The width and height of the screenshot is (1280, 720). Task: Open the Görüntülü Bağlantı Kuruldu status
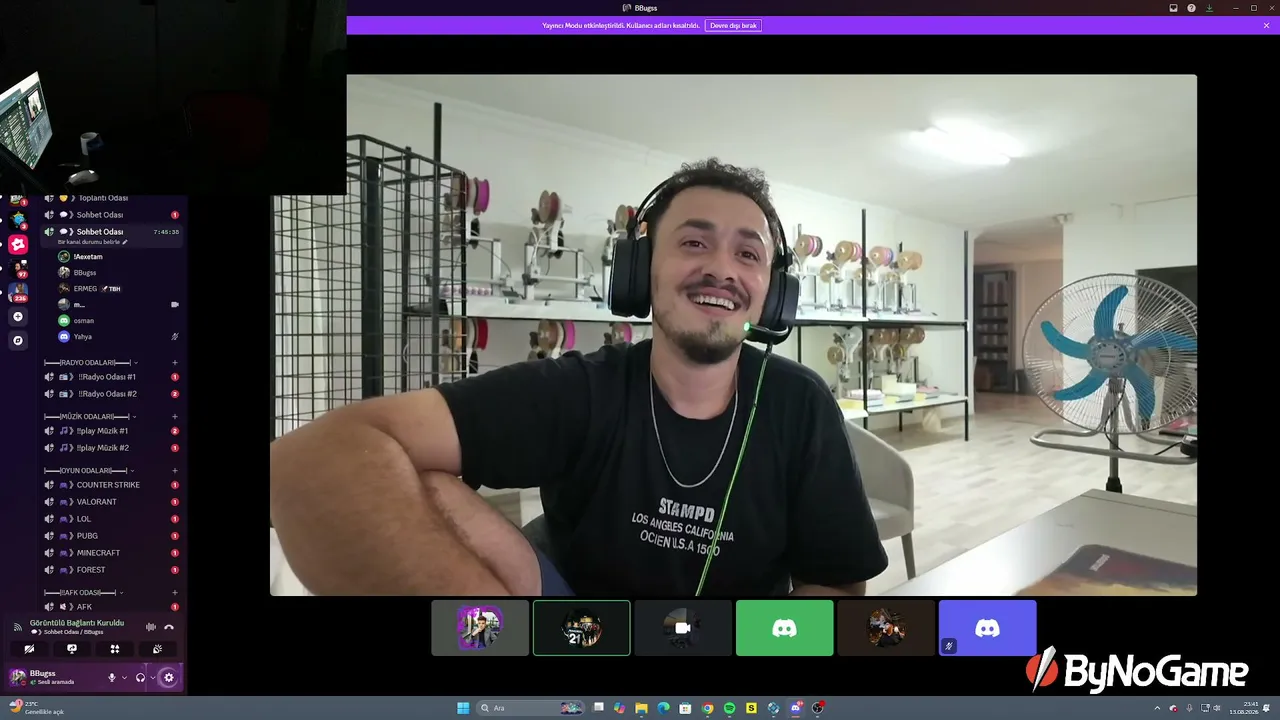[x=77, y=623]
